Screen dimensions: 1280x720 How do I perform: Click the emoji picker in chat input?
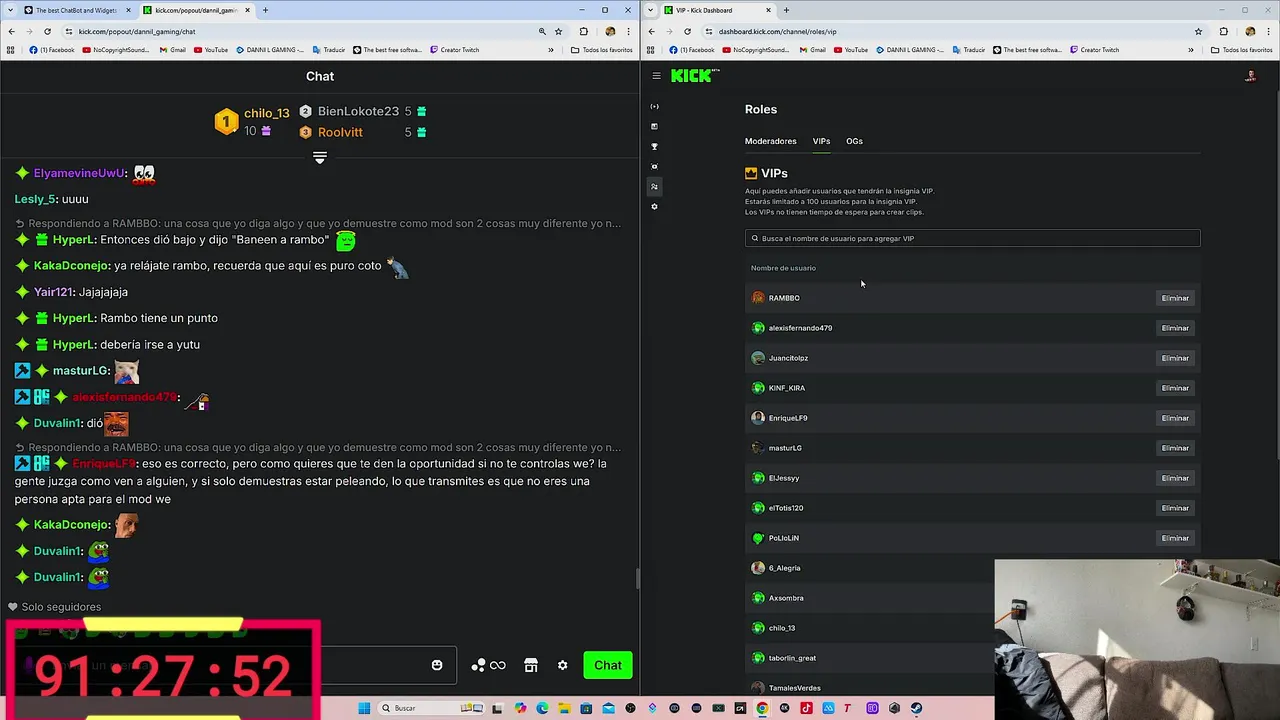click(437, 665)
